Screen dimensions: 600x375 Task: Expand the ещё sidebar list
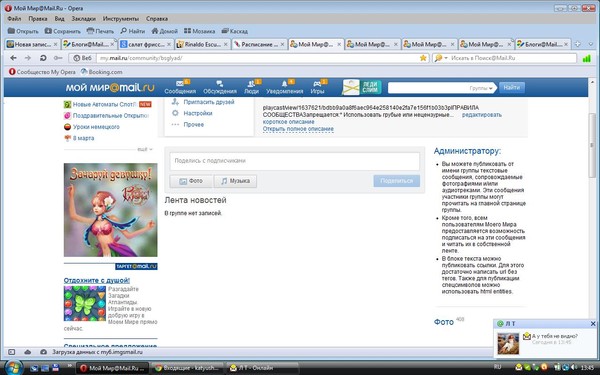tap(145, 149)
